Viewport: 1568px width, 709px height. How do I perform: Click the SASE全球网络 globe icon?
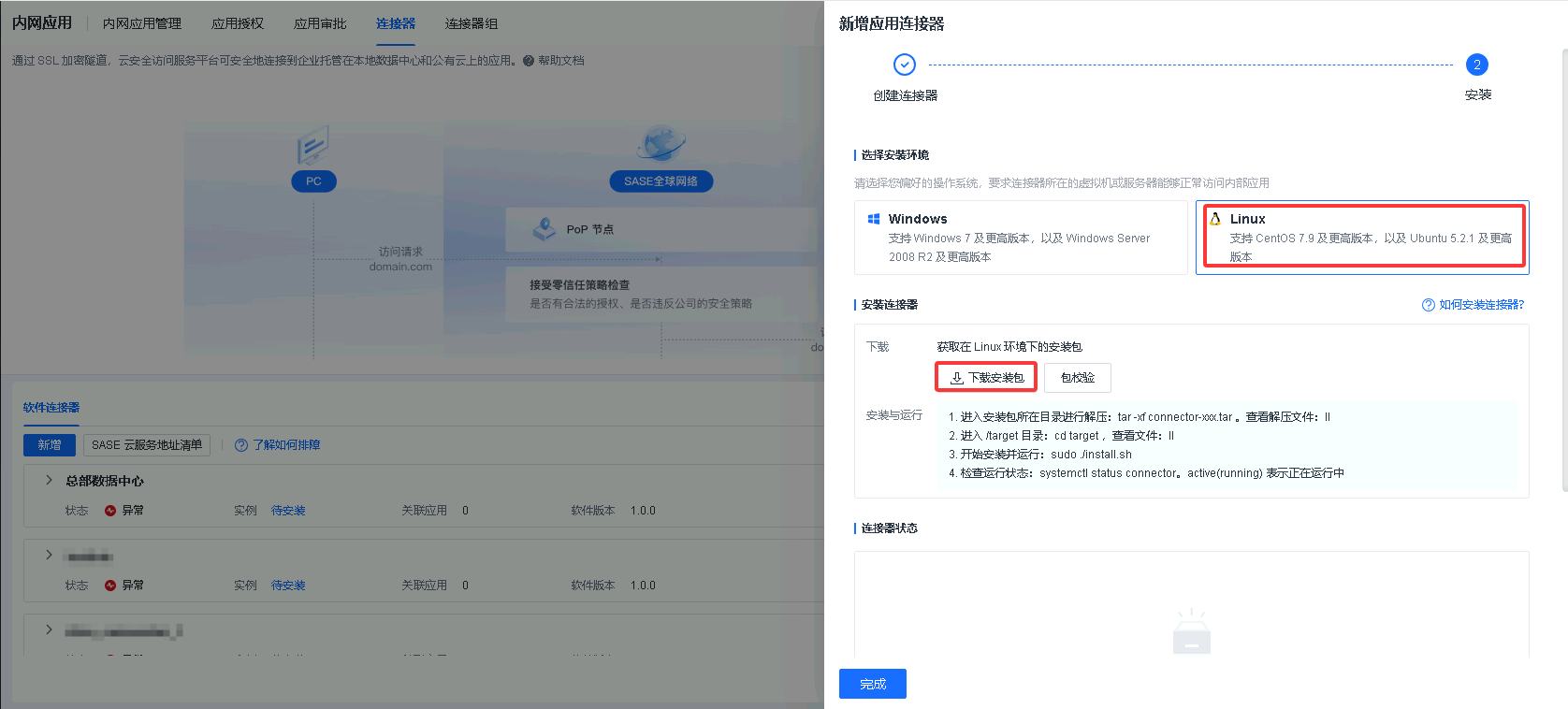tap(661, 143)
